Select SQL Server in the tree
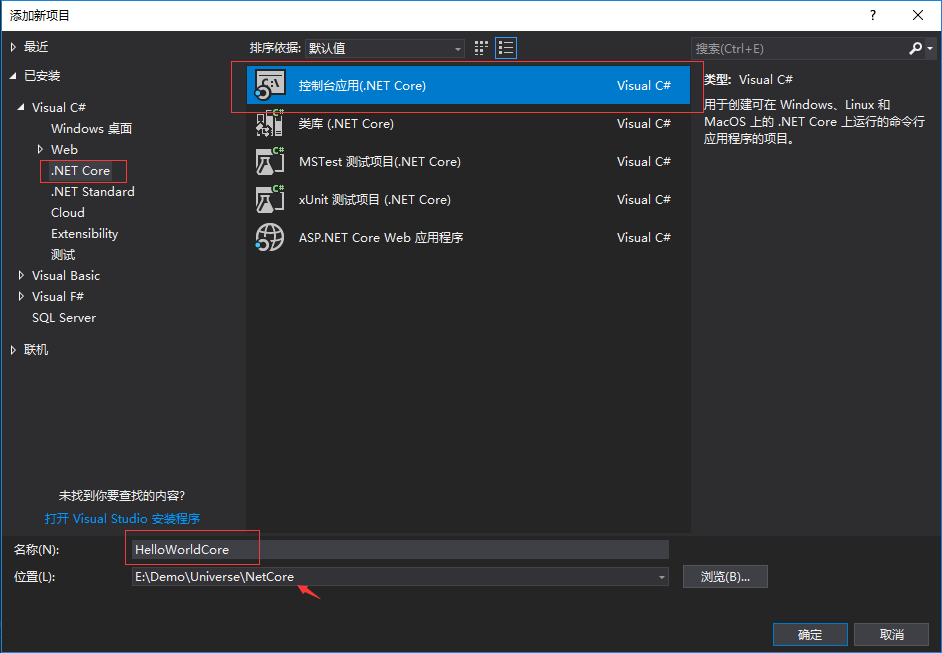Screen dimensions: 942x653 pos(64,318)
